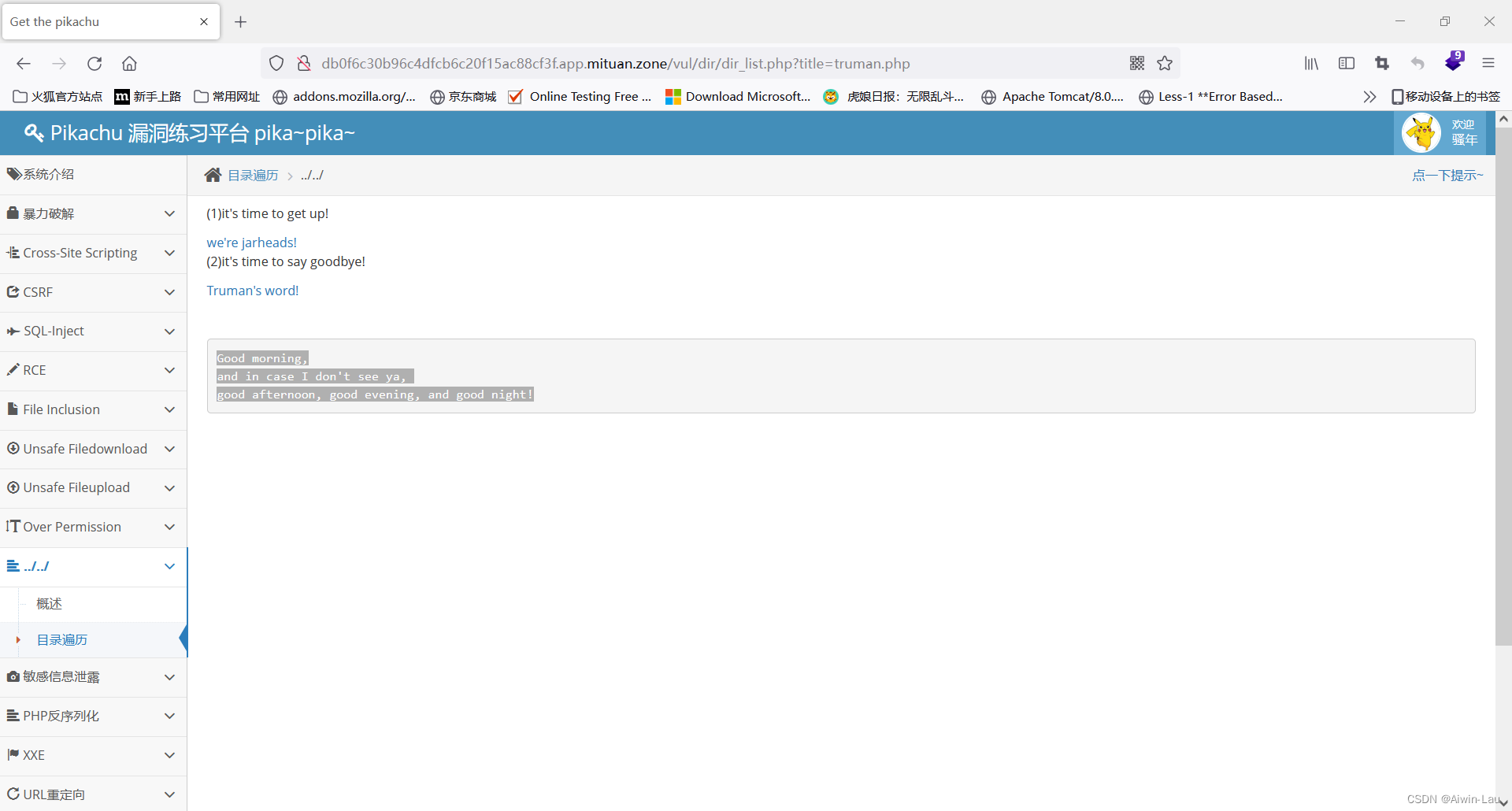Click the camera icon beside 敏感信息泄露

[x=13, y=676]
